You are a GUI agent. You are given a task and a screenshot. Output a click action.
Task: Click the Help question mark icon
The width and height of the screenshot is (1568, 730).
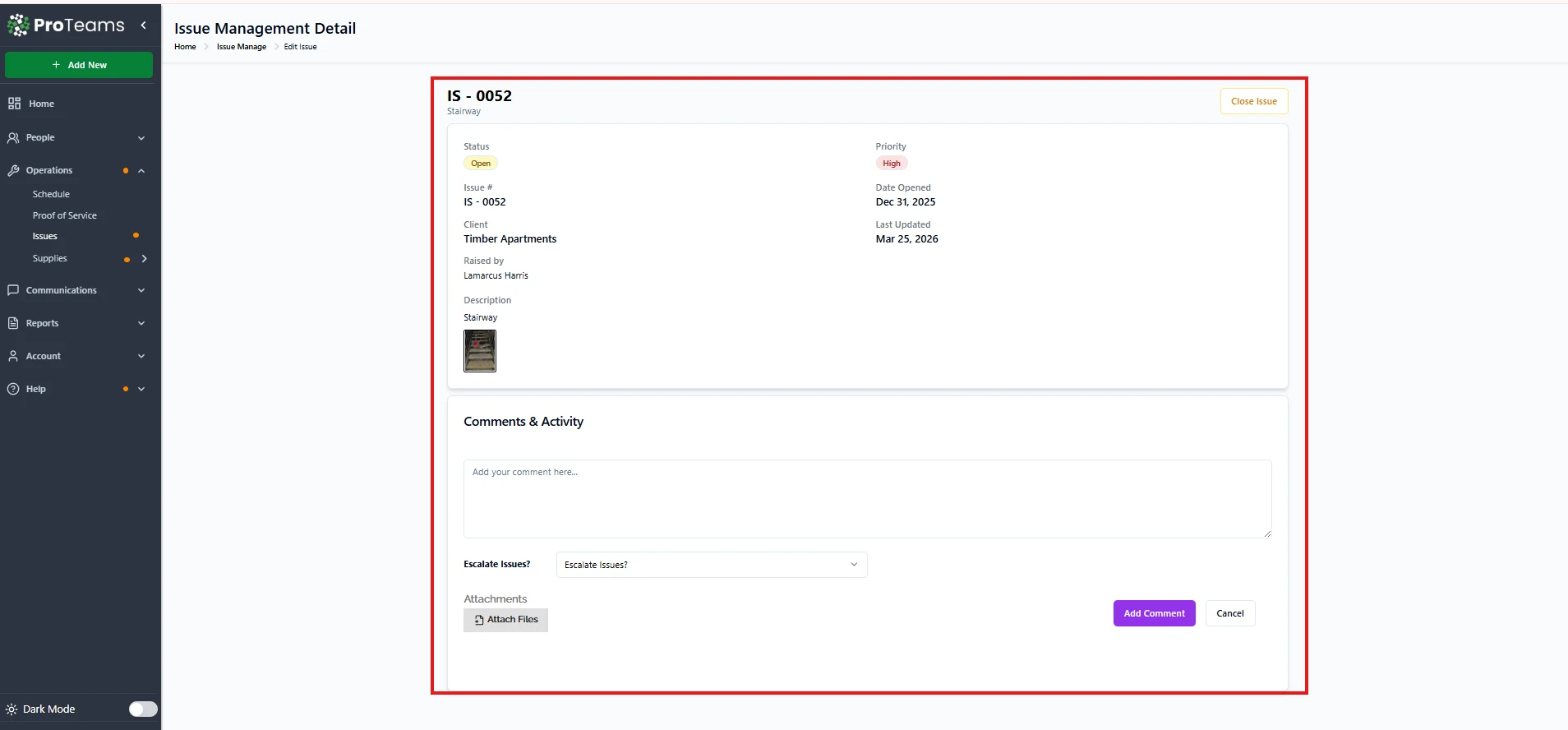pyautogui.click(x=13, y=389)
